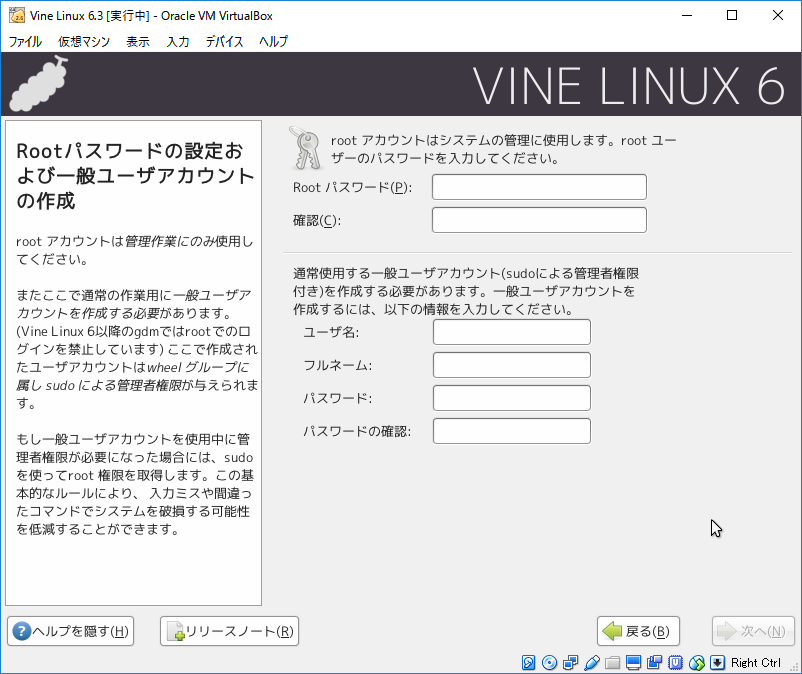Click the mouse integration globe status icon
The height and width of the screenshot is (674, 802).
coord(696,662)
